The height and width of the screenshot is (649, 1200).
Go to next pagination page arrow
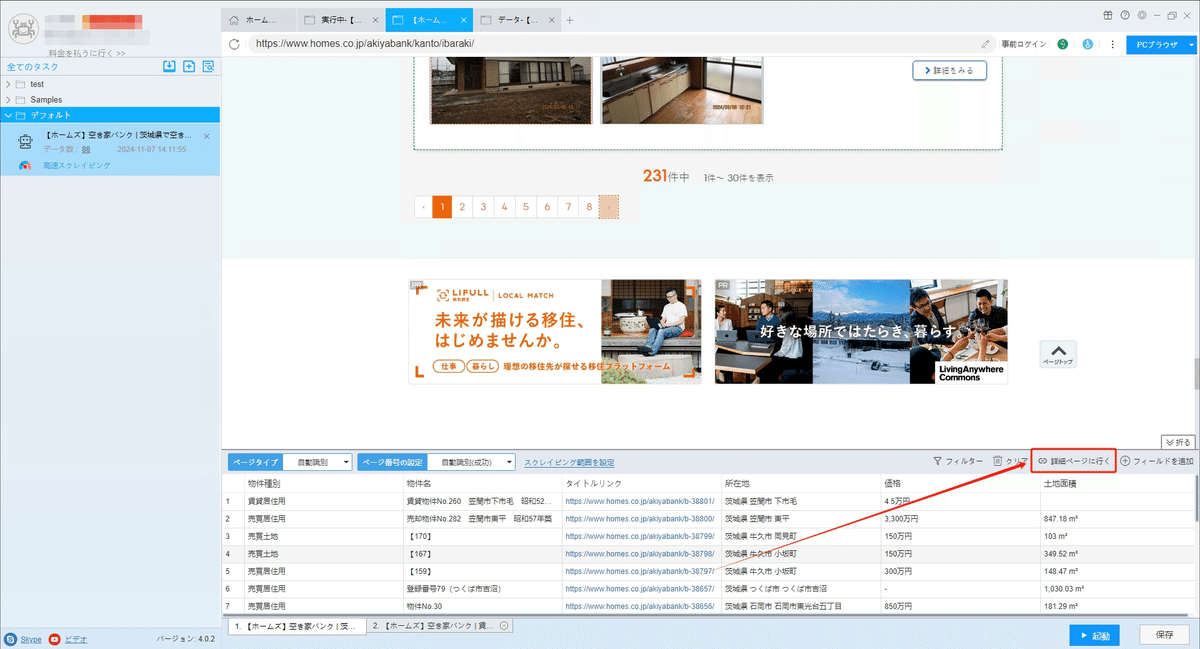(x=609, y=207)
